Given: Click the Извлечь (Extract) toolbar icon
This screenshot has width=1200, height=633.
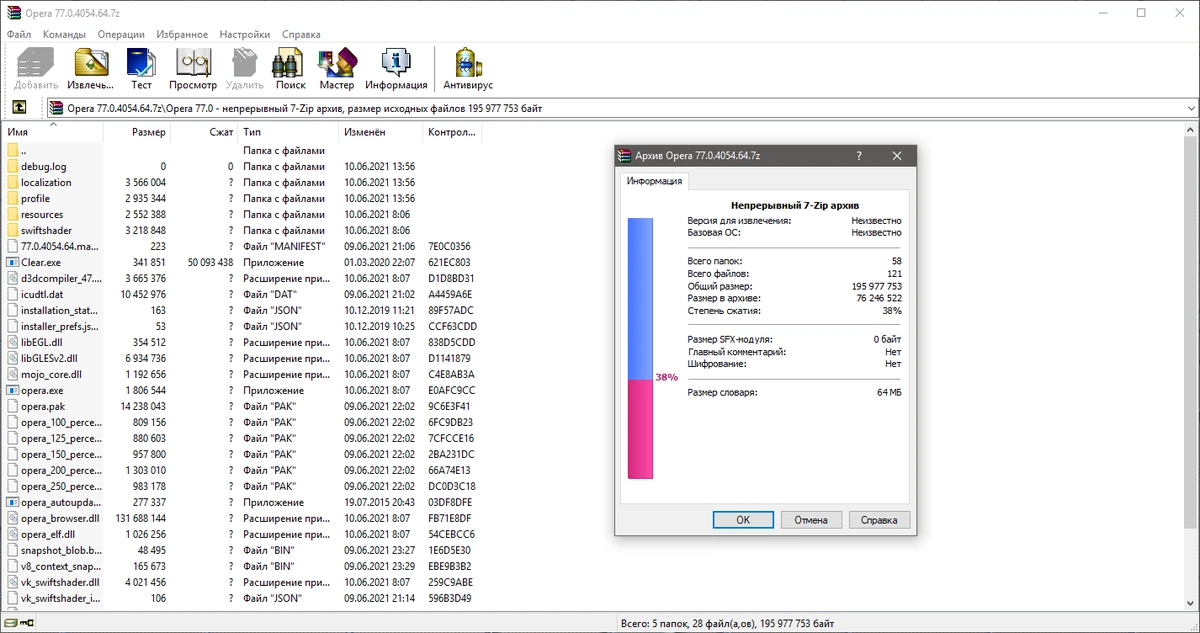Looking at the screenshot, I should tap(91, 63).
